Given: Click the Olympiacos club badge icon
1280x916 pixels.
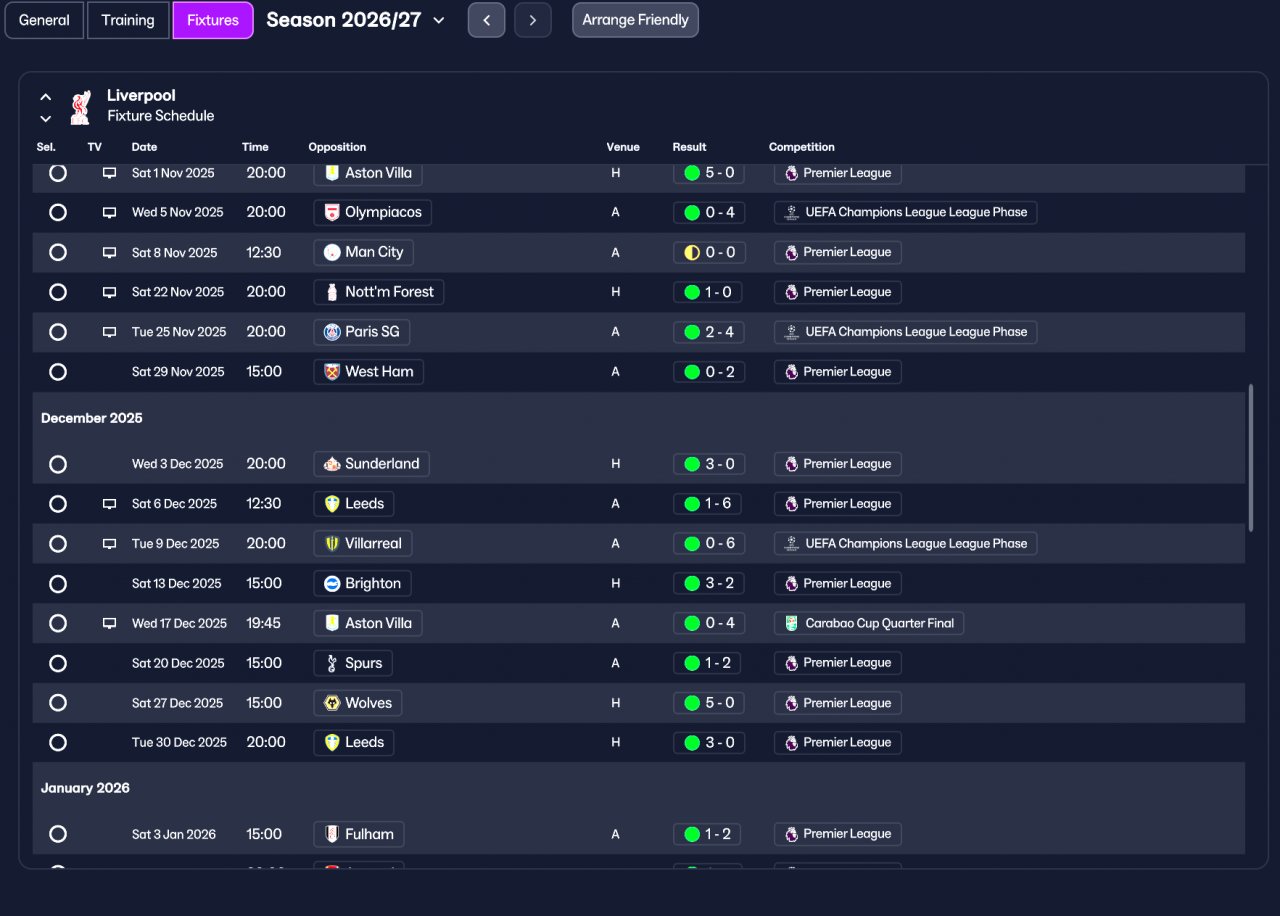Looking at the screenshot, I should [x=332, y=212].
